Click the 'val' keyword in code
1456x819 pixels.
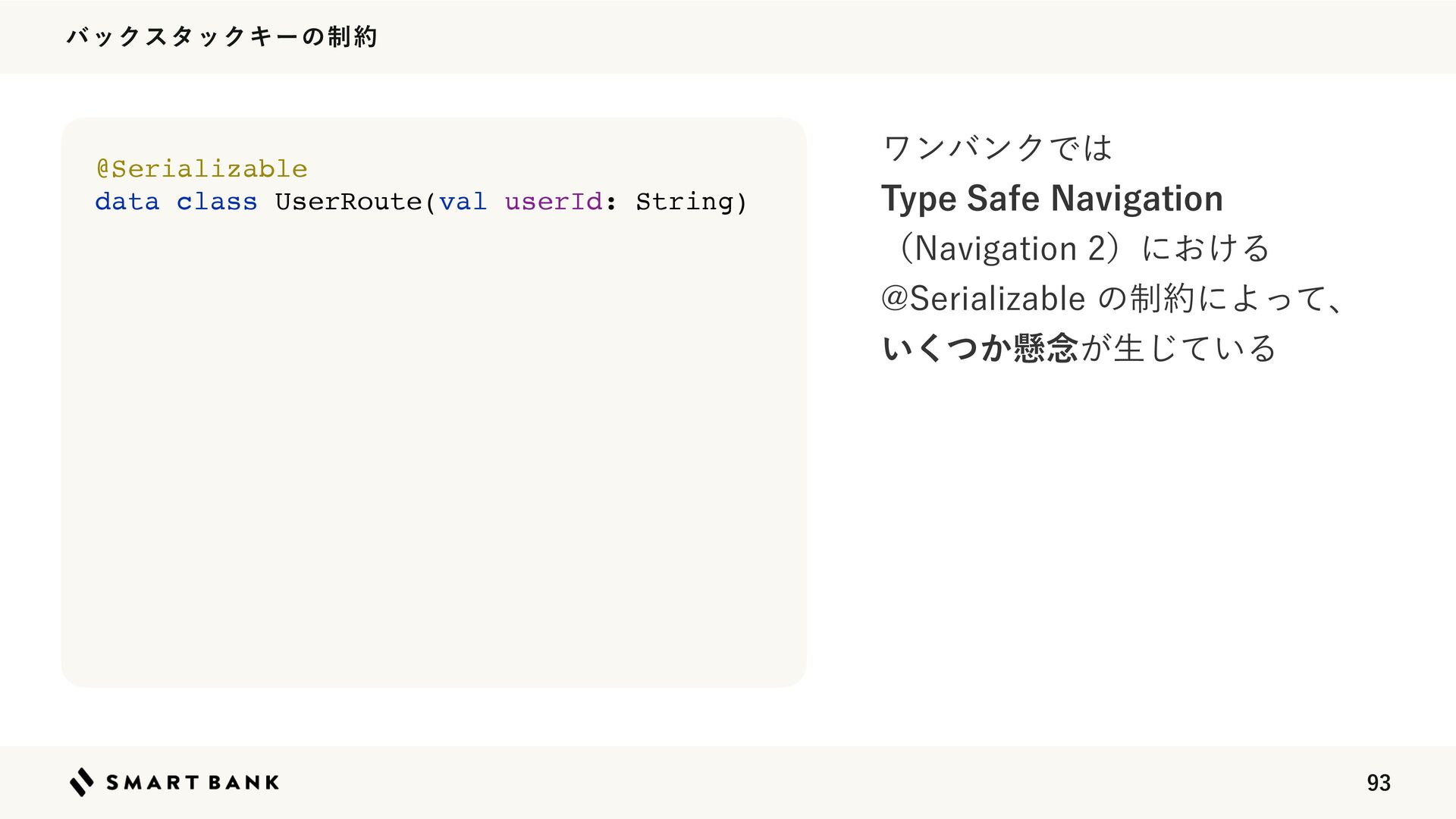[x=463, y=202]
